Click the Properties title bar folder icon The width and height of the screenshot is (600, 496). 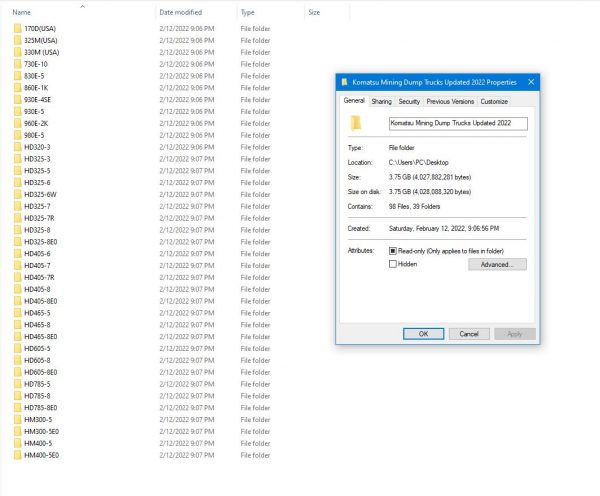coord(344,82)
